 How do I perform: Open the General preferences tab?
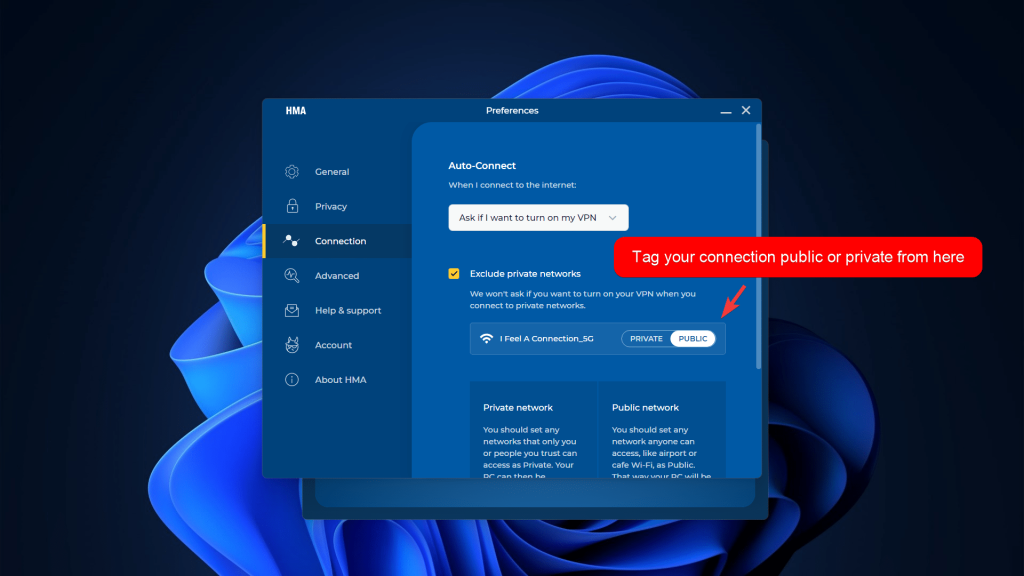point(338,172)
